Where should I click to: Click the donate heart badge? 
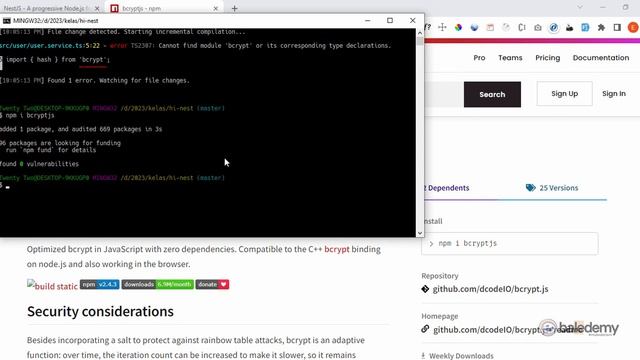pyautogui.click(x=212, y=284)
